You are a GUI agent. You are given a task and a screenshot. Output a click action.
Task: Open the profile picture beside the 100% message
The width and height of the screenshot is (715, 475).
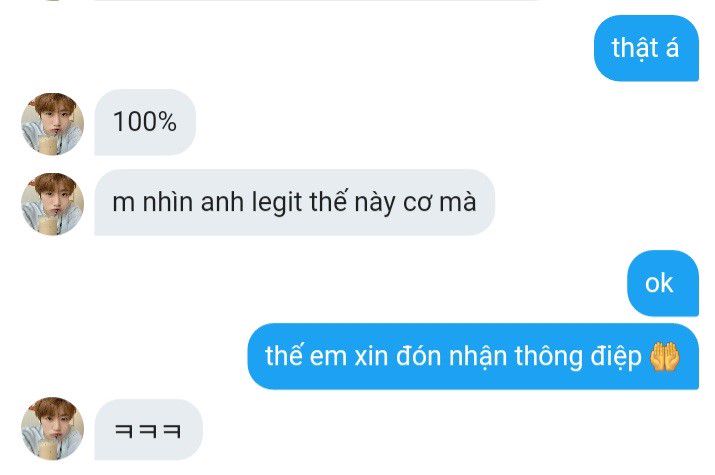coord(52,124)
